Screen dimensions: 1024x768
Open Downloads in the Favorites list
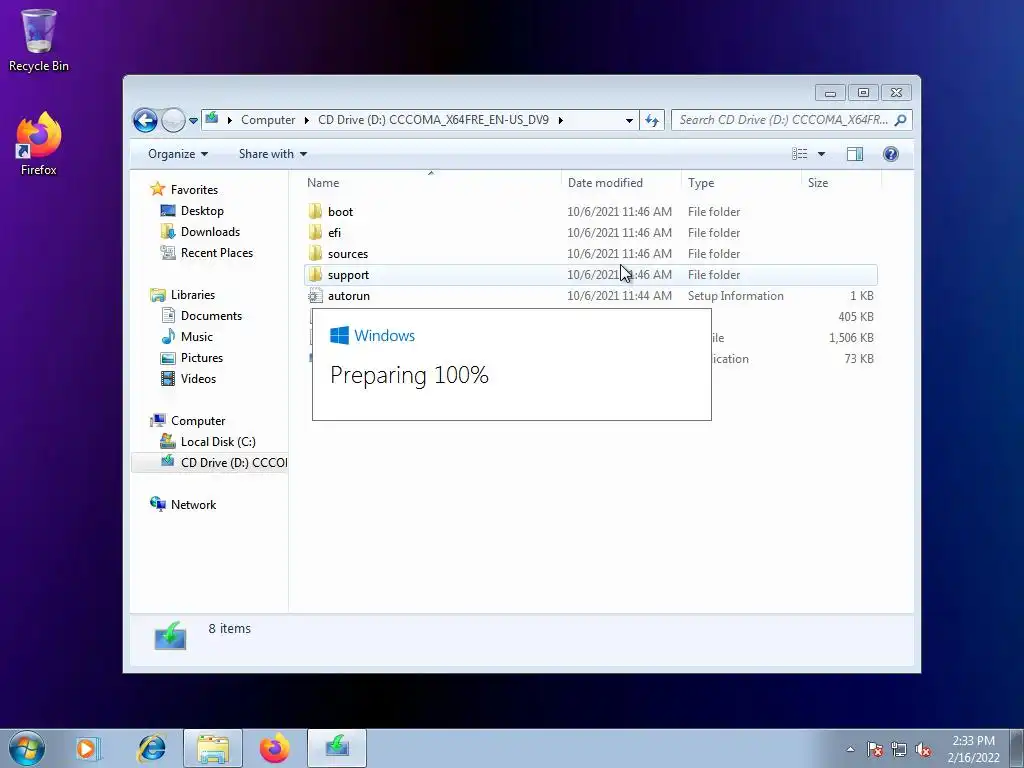(210, 232)
